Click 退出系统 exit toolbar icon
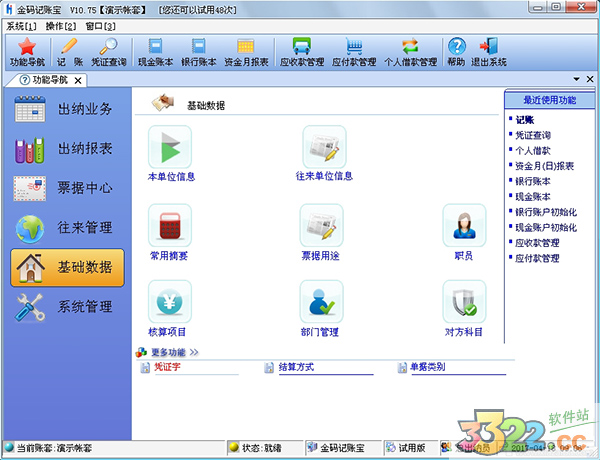The image size is (600, 460). [x=489, y=52]
